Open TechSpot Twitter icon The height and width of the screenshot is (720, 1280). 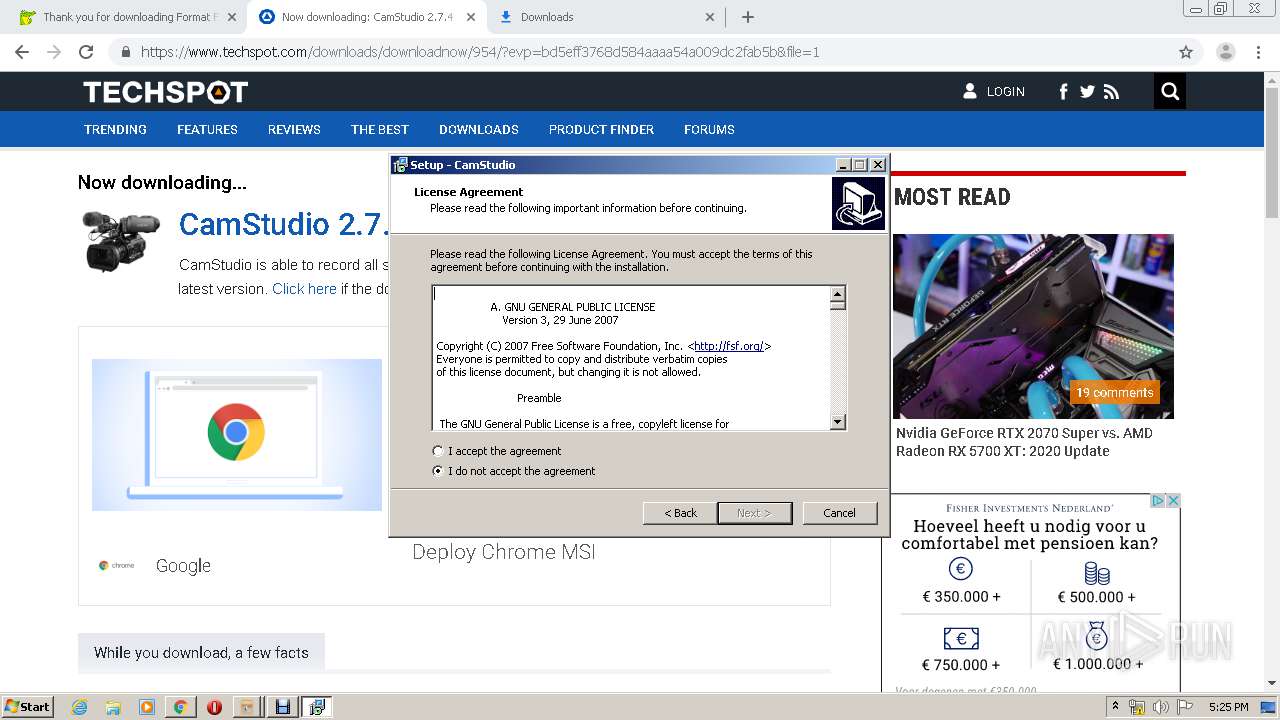(x=1087, y=92)
